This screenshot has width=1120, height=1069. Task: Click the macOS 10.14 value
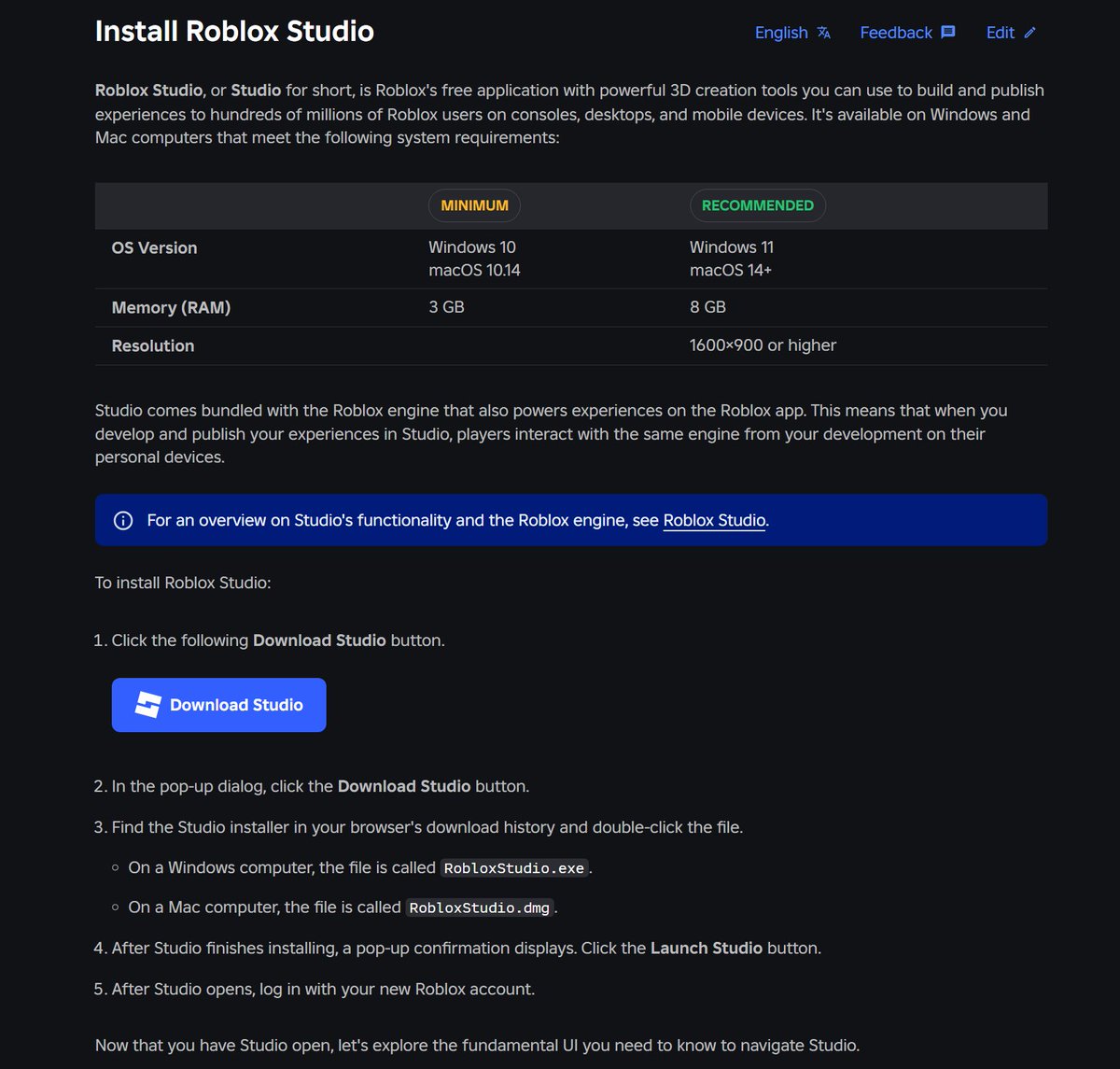(475, 270)
